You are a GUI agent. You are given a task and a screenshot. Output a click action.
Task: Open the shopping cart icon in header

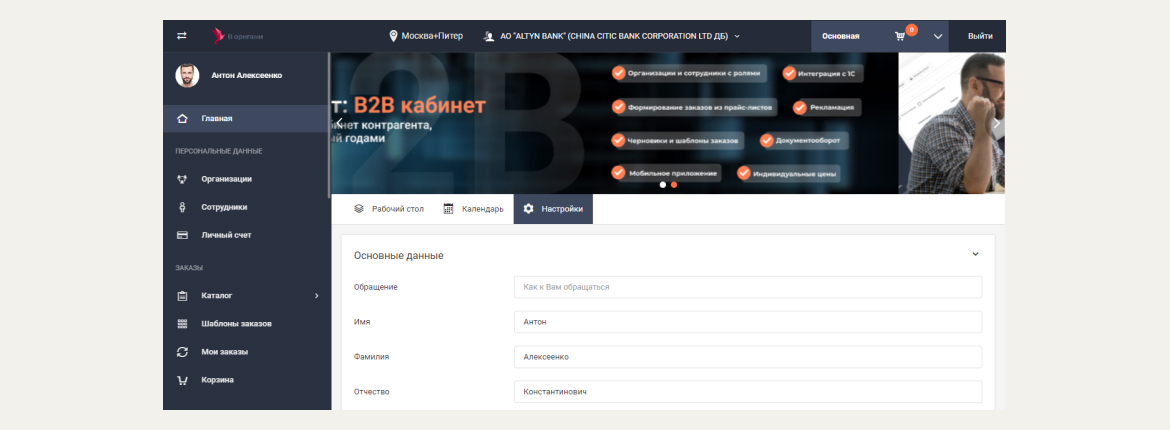click(x=901, y=36)
